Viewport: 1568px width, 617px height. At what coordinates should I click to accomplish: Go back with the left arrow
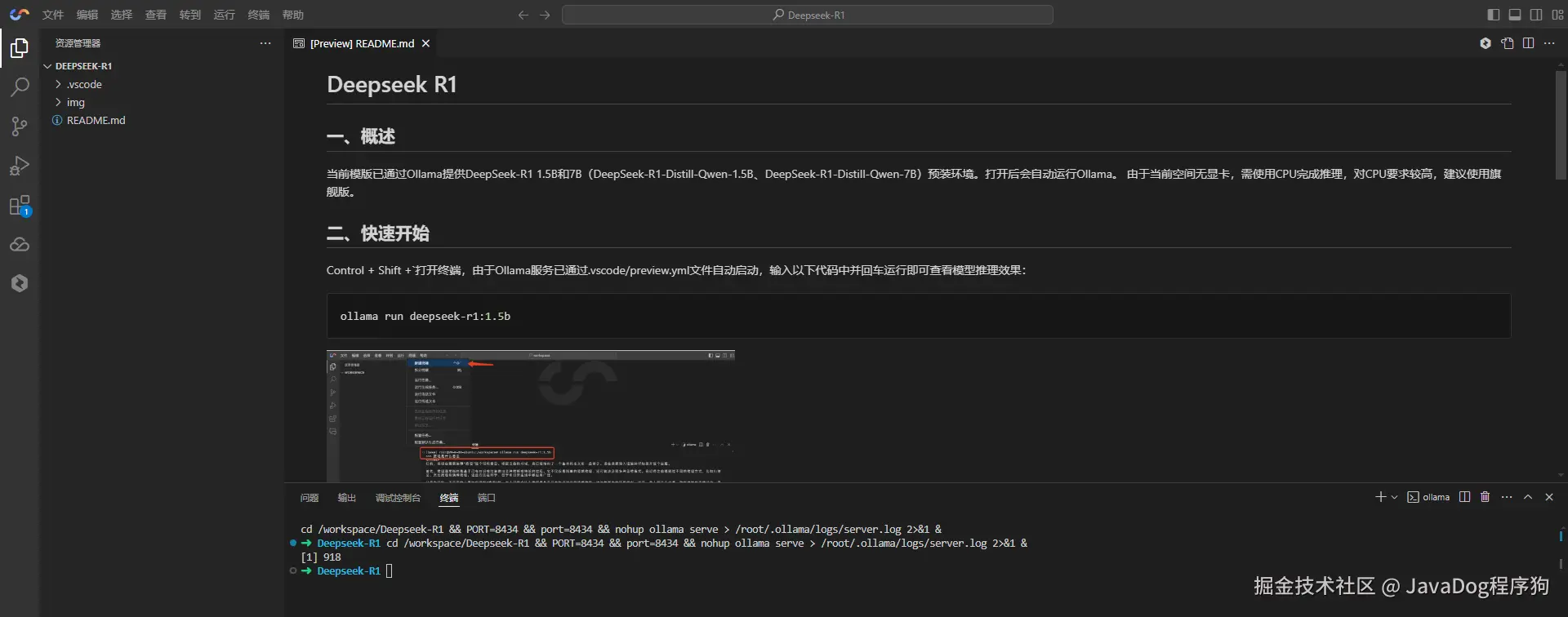(523, 15)
